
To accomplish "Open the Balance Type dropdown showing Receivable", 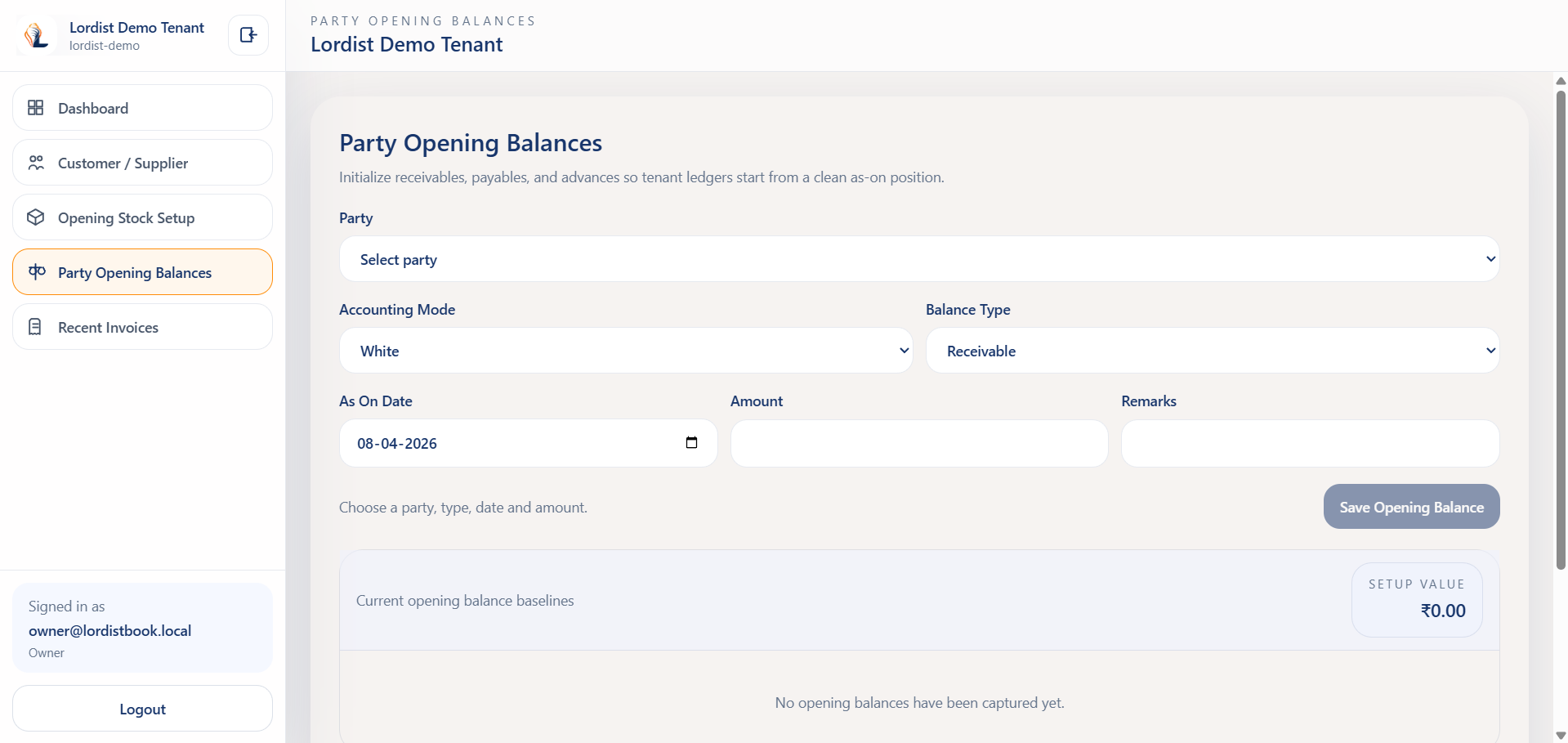I will [x=1213, y=351].
